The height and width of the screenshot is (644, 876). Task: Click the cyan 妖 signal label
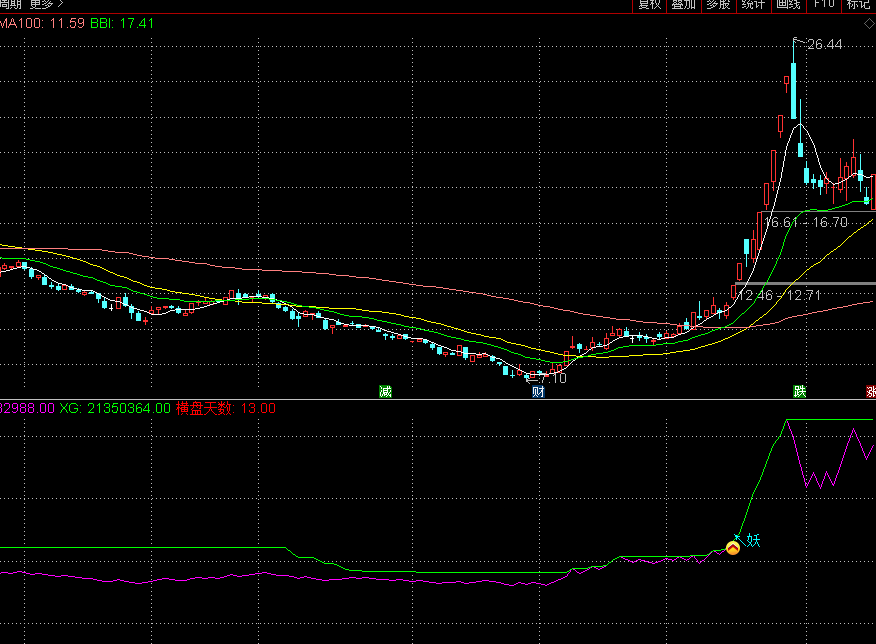(x=753, y=540)
